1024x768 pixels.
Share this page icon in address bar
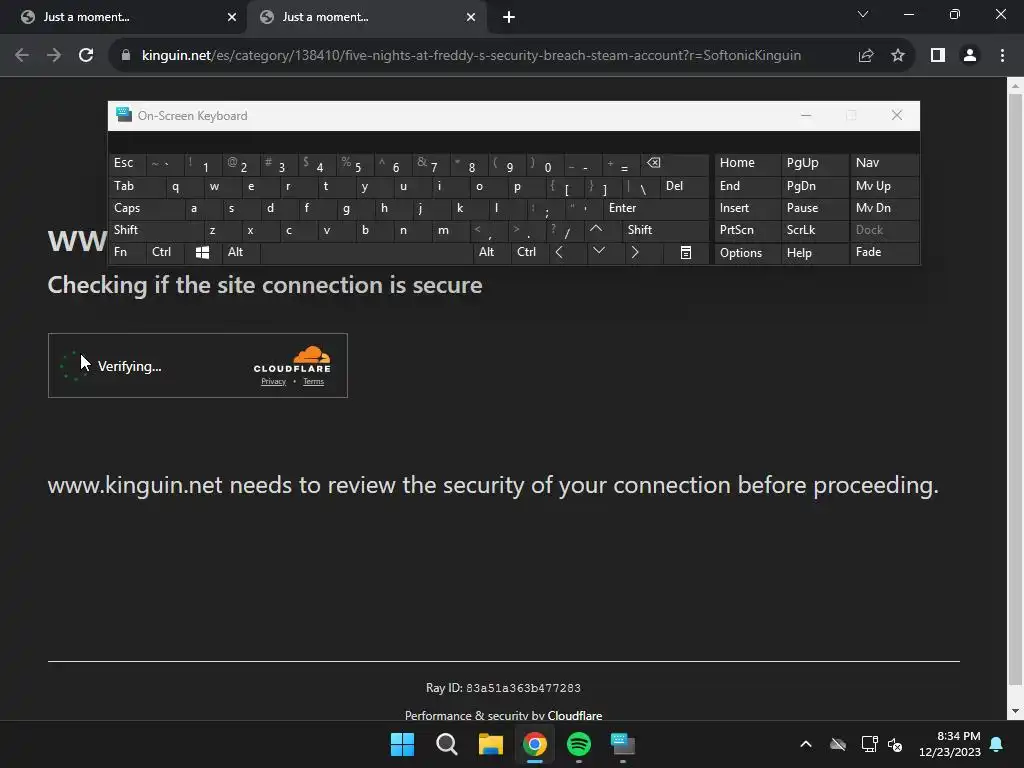866,56
